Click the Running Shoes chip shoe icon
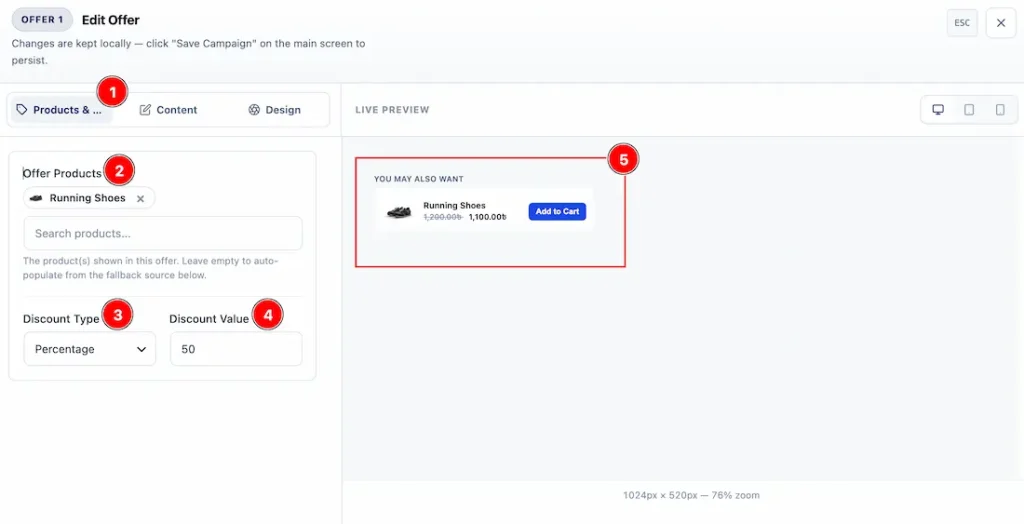This screenshot has height=524, width=1024. (36, 198)
